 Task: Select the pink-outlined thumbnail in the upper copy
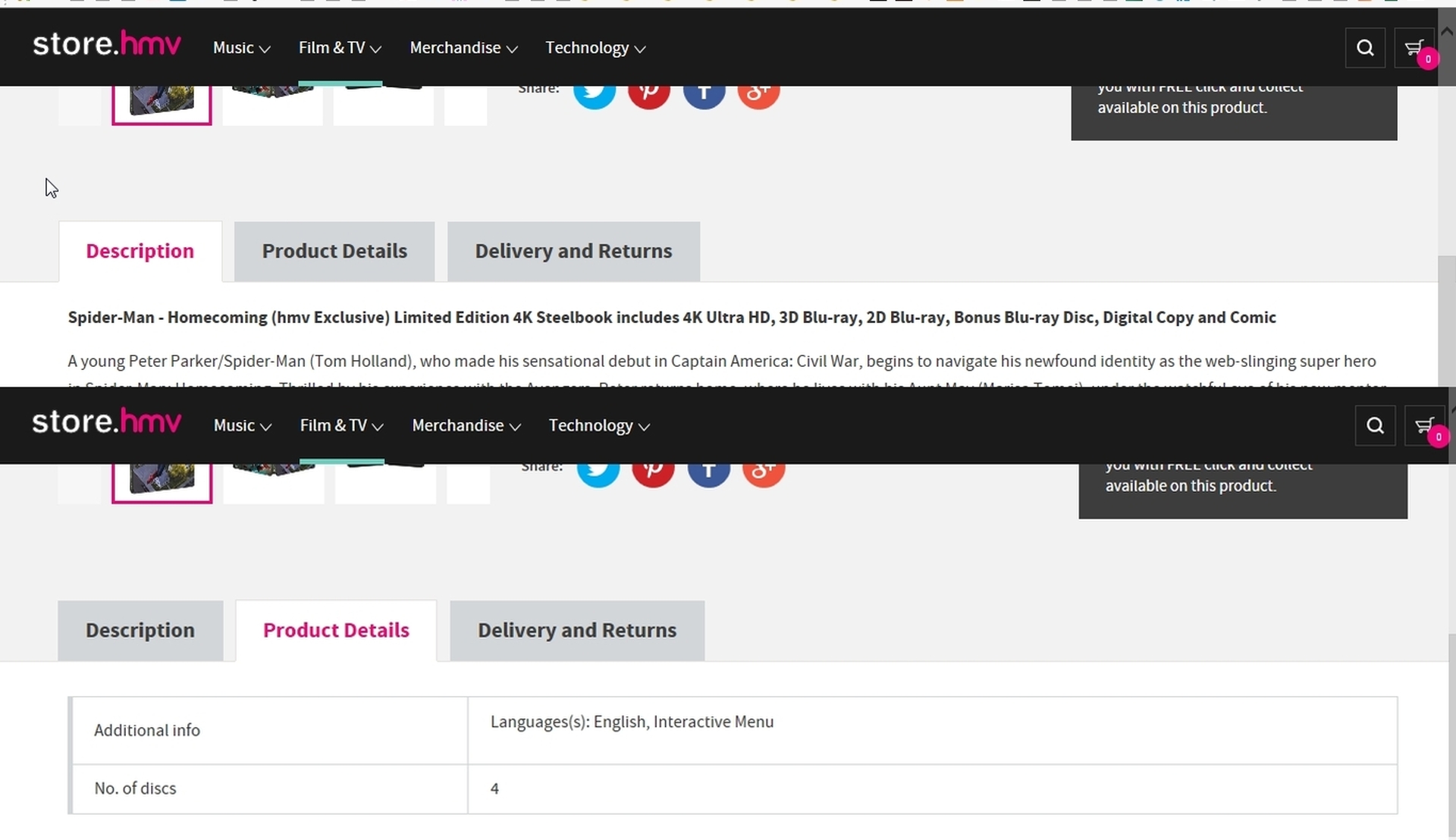[x=162, y=105]
